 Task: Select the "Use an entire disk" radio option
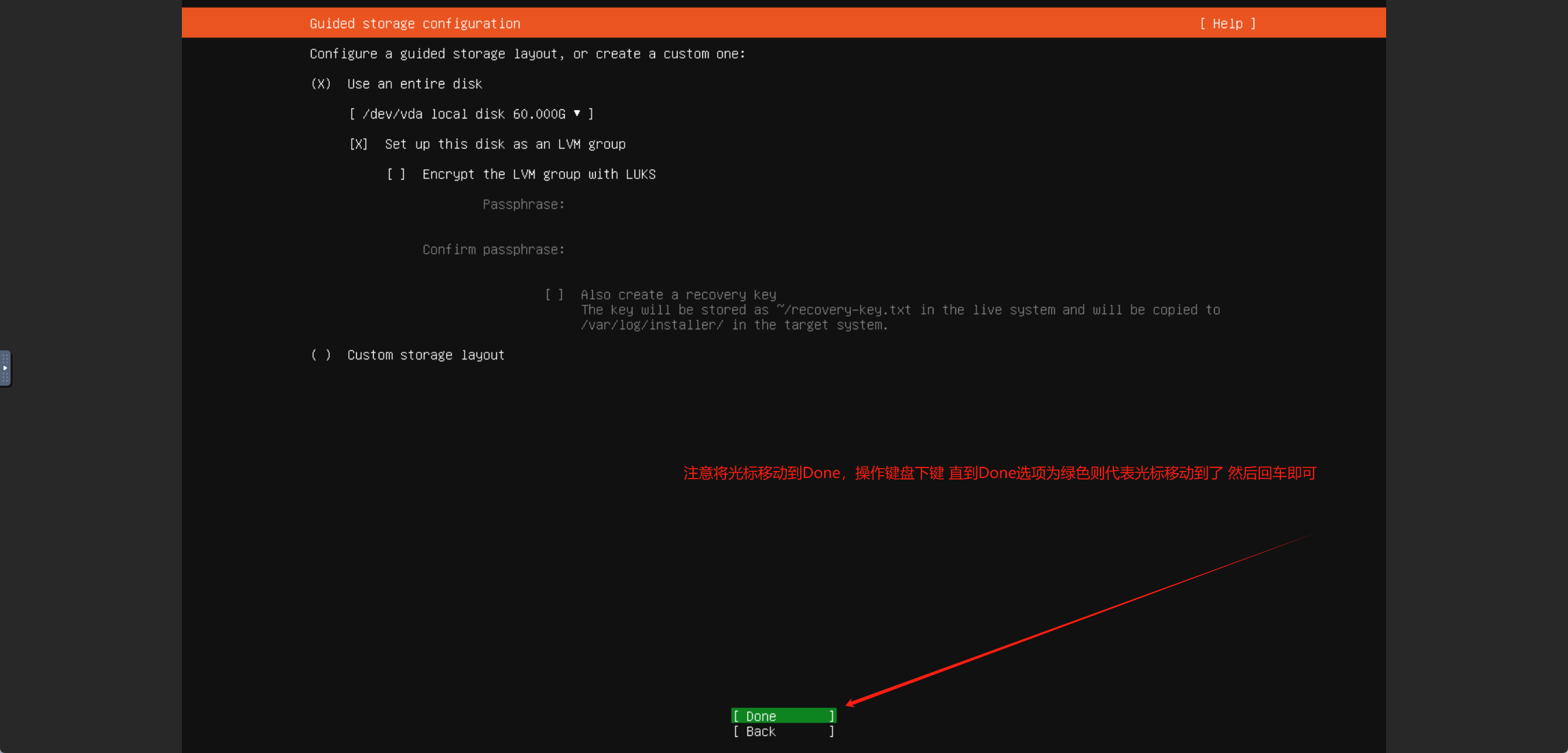click(x=321, y=84)
